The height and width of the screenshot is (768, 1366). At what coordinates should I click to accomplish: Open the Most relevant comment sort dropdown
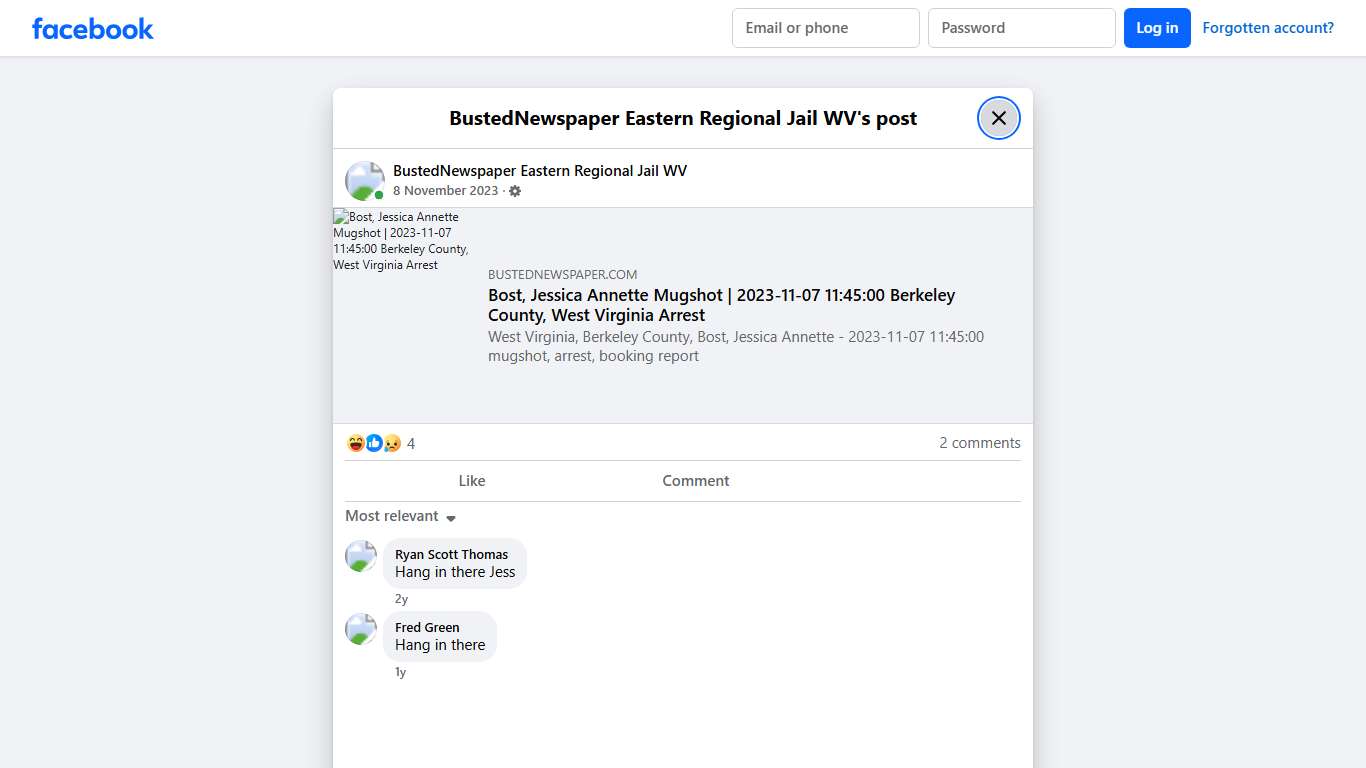pyautogui.click(x=400, y=516)
